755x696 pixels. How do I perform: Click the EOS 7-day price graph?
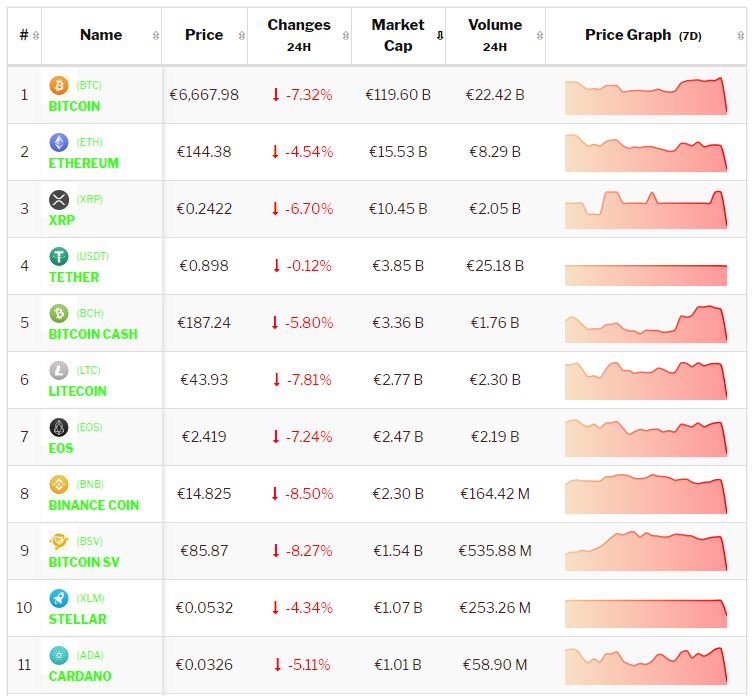pyautogui.click(x=645, y=438)
